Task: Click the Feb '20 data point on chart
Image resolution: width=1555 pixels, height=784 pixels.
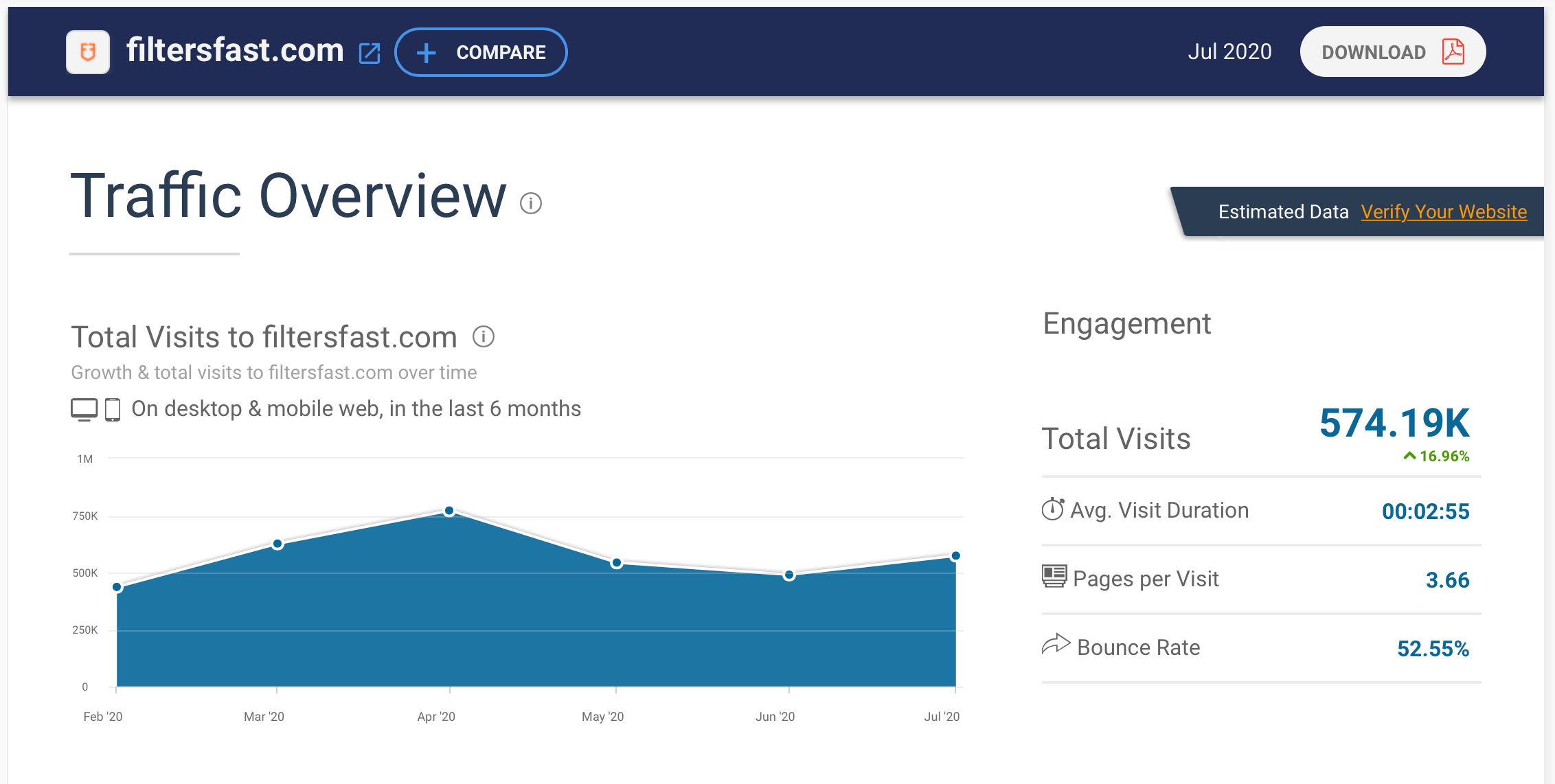Action: coord(117,587)
